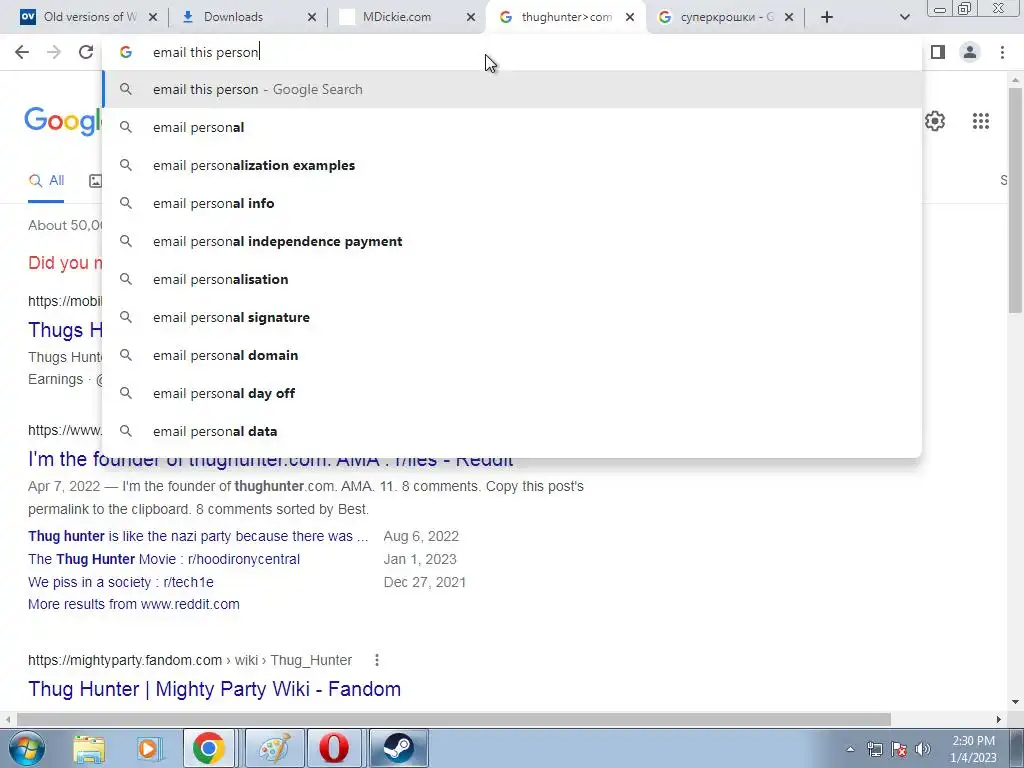This screenshot has height=768, width=1024.
Task: Open 'Thug Hunter | Mighty Party Wiki' result
Action: (214, 689)
